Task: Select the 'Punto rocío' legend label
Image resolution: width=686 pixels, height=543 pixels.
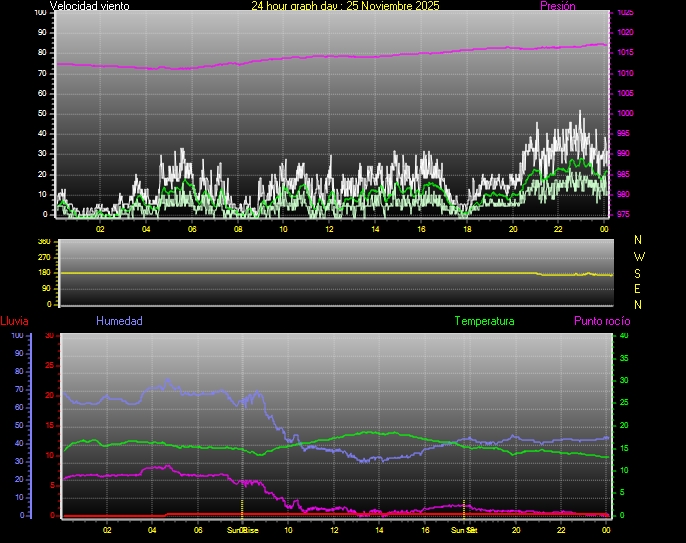Action: click(601, 322)
